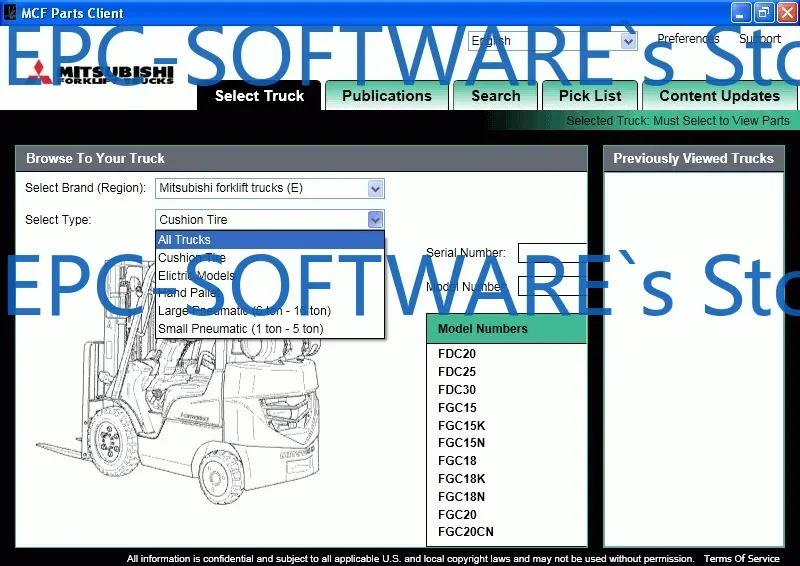800x566 pixels.
Task: Click the MCF Parts Client title bar icon
Action: coord(9,12)
